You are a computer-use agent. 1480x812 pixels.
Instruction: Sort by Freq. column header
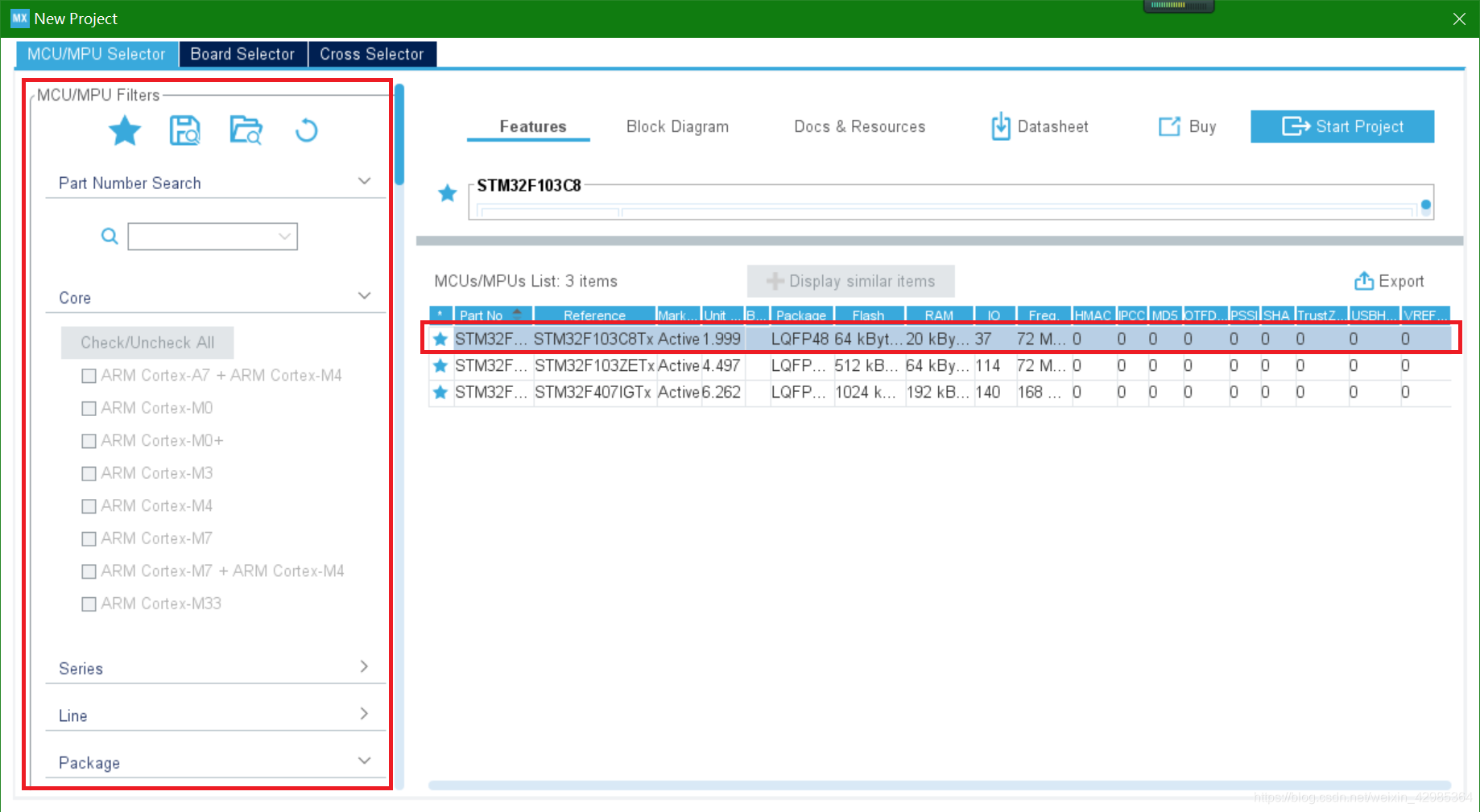(x=1043, y=315)
